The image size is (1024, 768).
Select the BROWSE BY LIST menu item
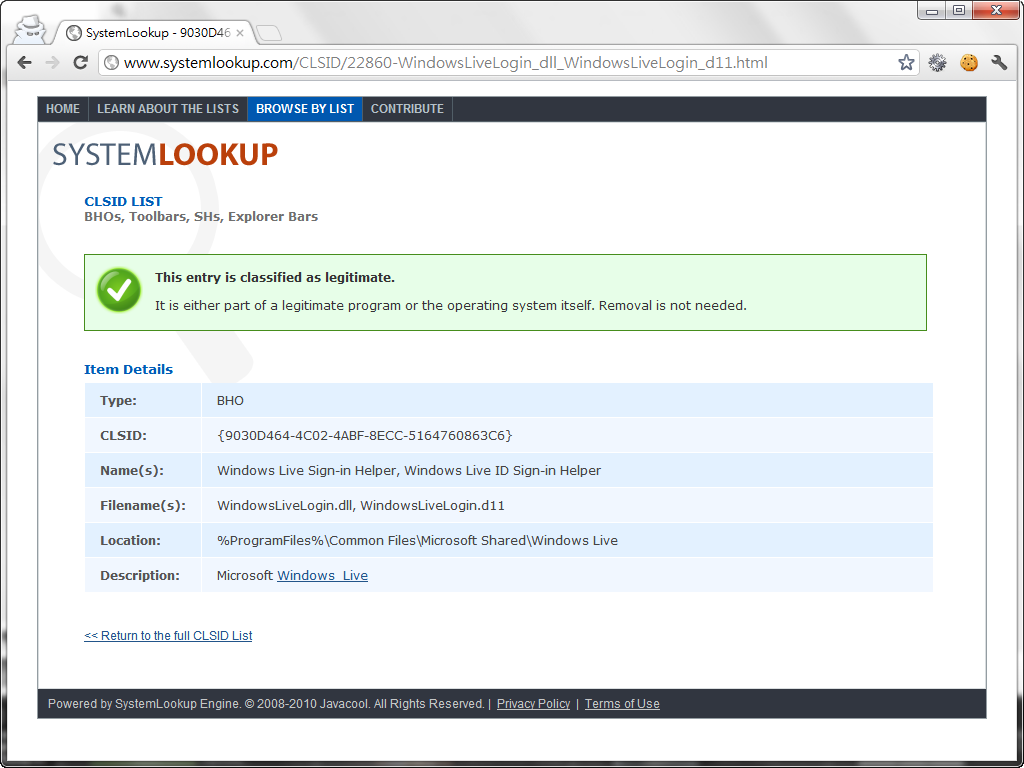(305, 109)
